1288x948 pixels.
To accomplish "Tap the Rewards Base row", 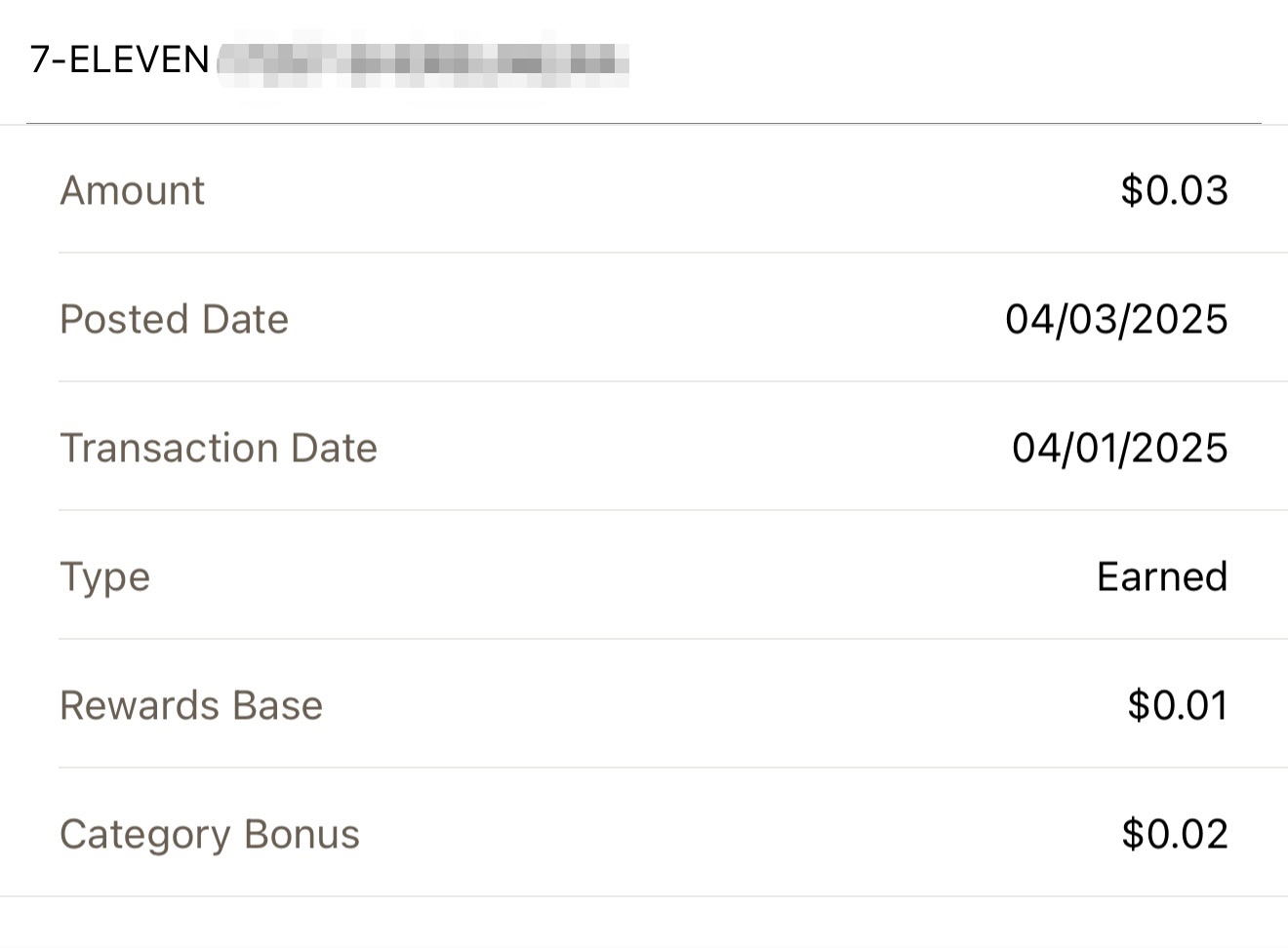I will [x=644, y=704].
